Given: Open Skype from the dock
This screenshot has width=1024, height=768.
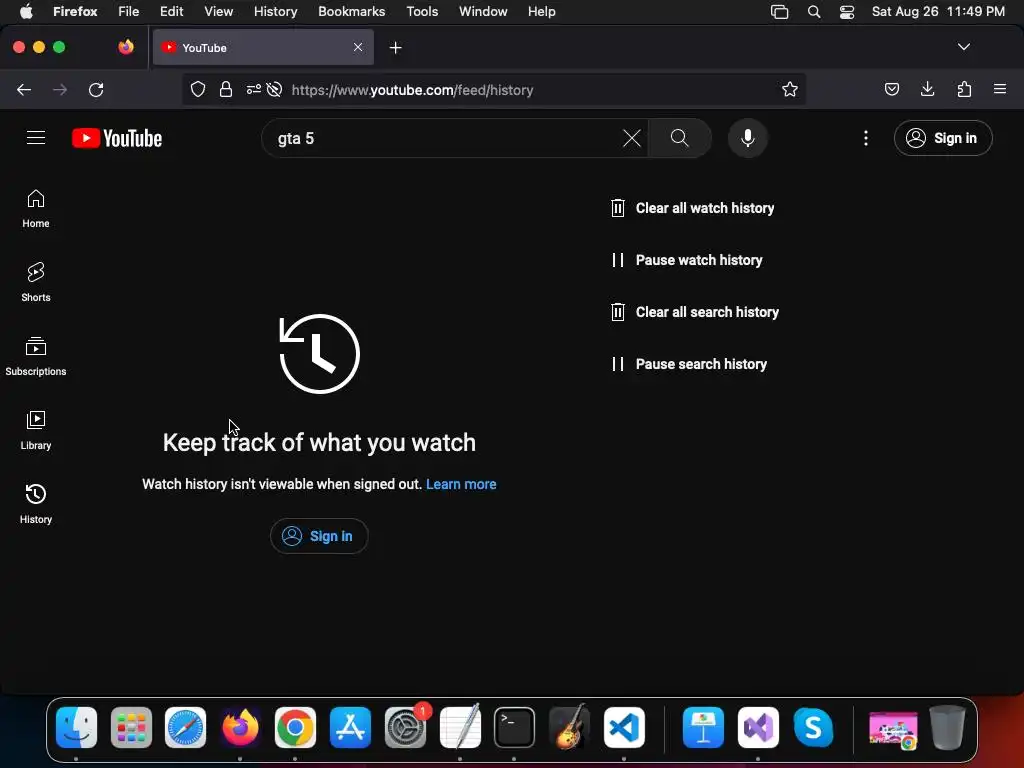Looking at the screenshot, I should [x=813, y=728].
